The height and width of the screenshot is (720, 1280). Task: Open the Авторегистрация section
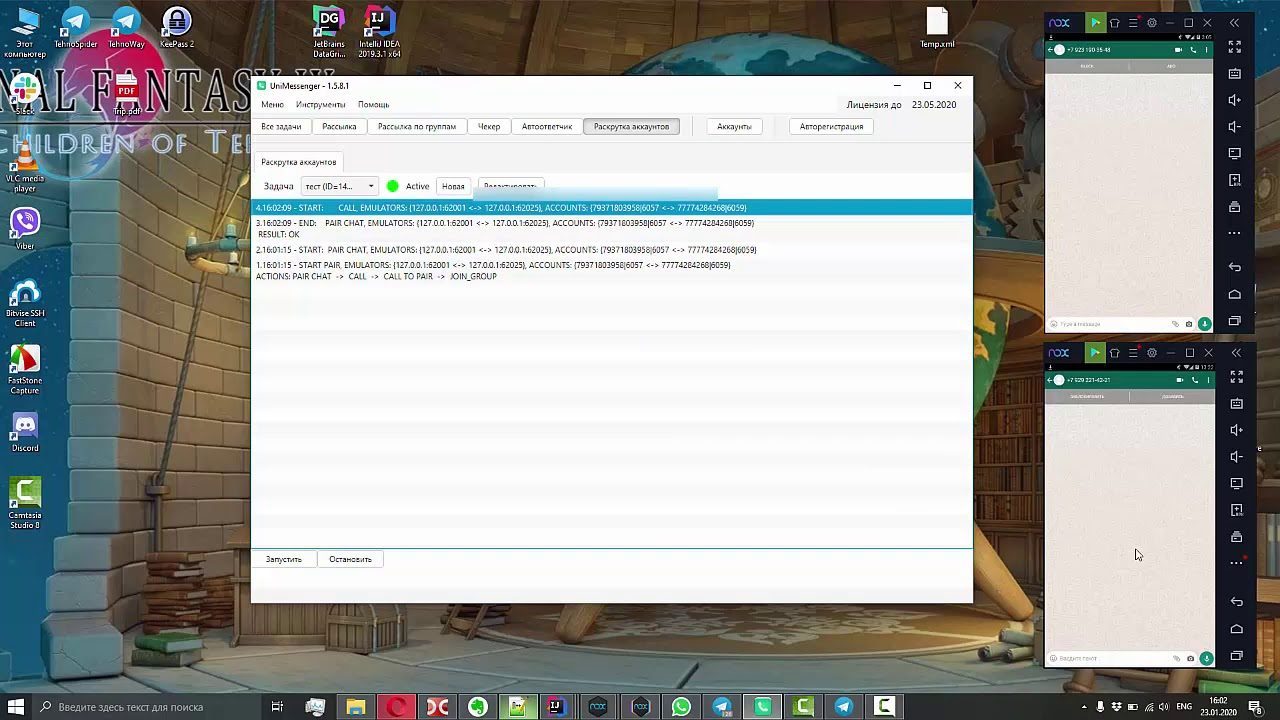tap(831, 126)
